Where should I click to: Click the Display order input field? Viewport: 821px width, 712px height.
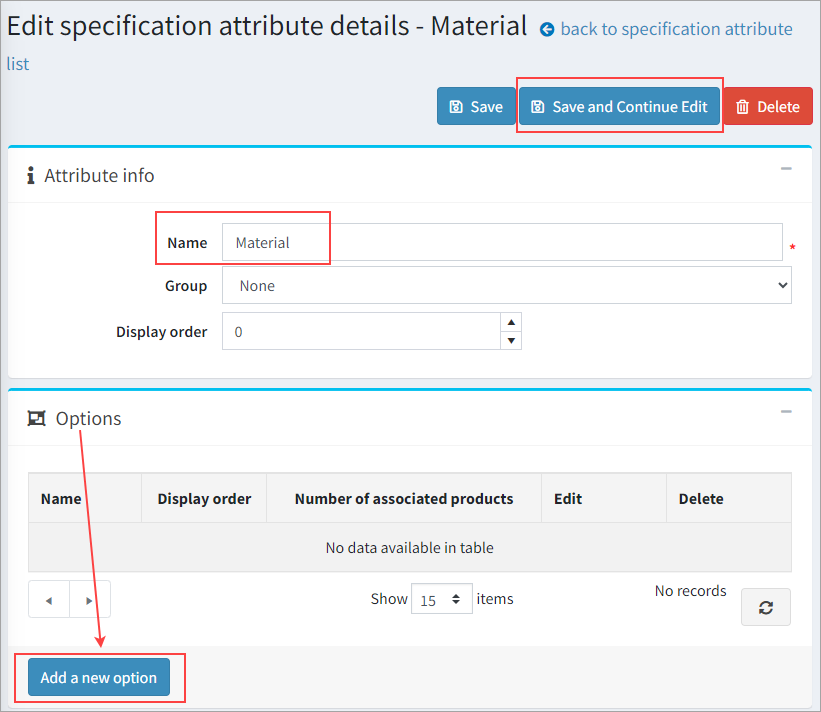click(360, 331)
